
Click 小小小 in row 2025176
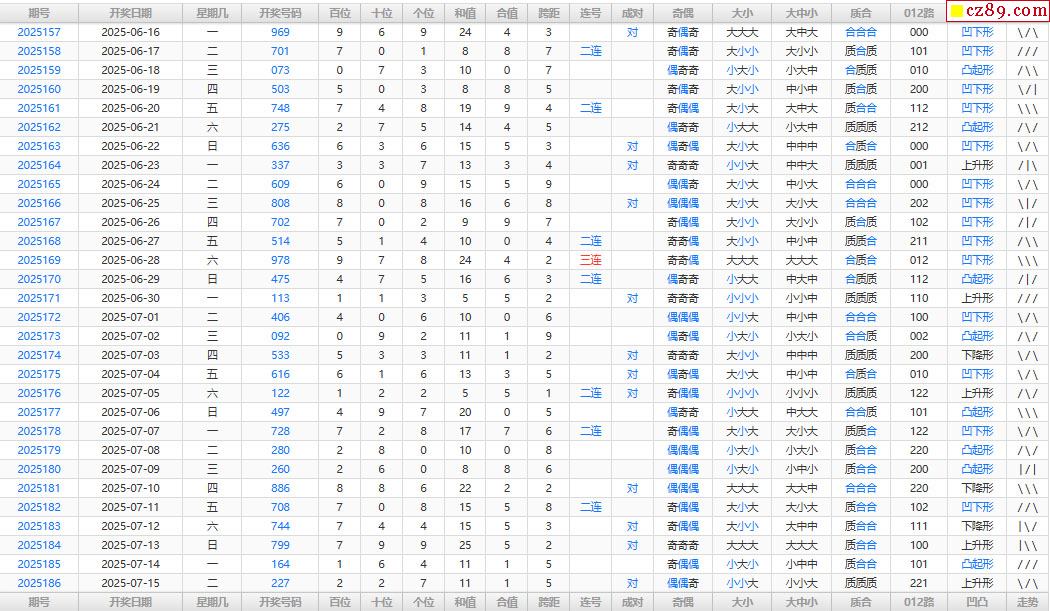point(742,393)
